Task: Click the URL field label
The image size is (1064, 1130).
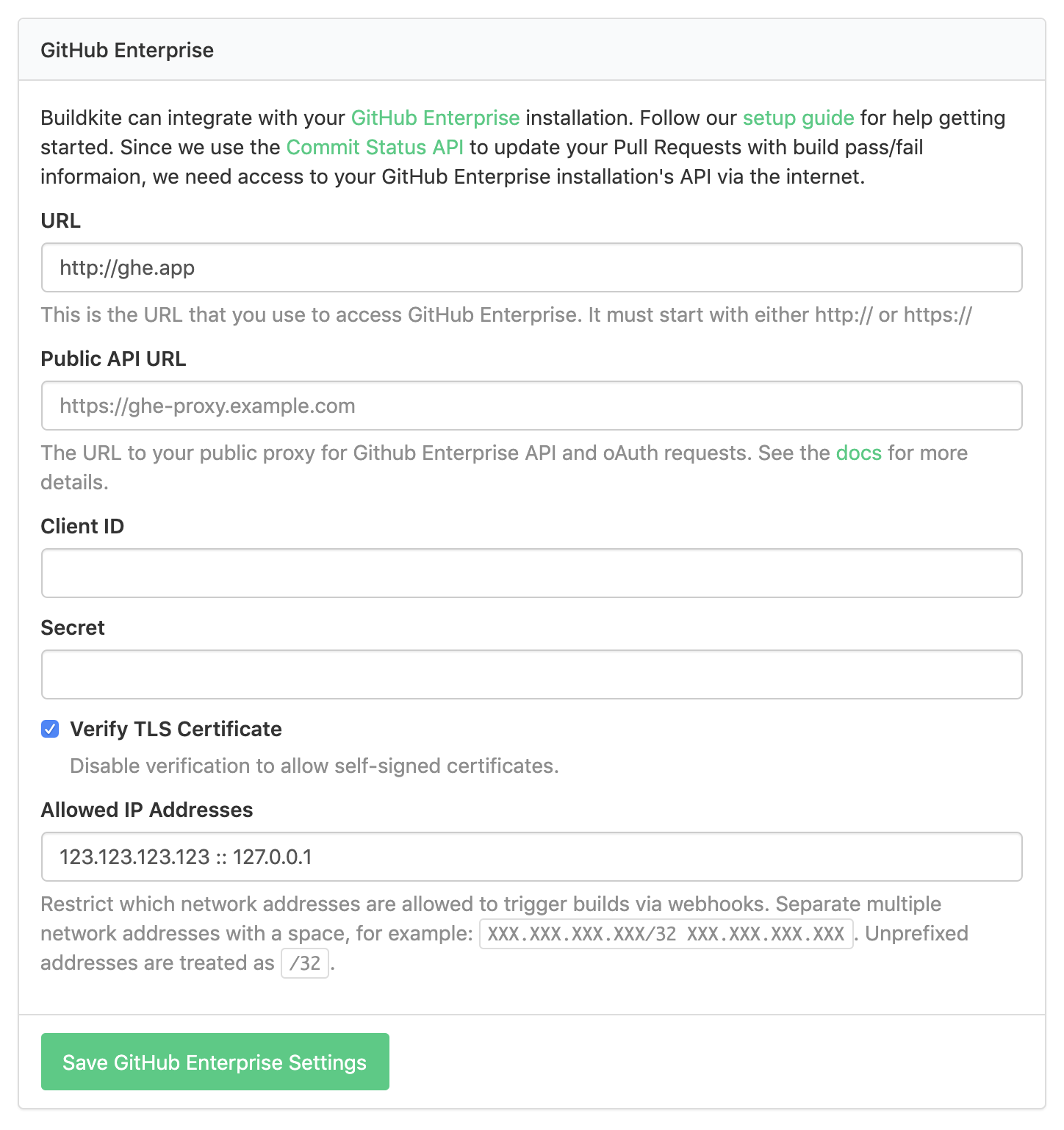Action: point(61,220)
